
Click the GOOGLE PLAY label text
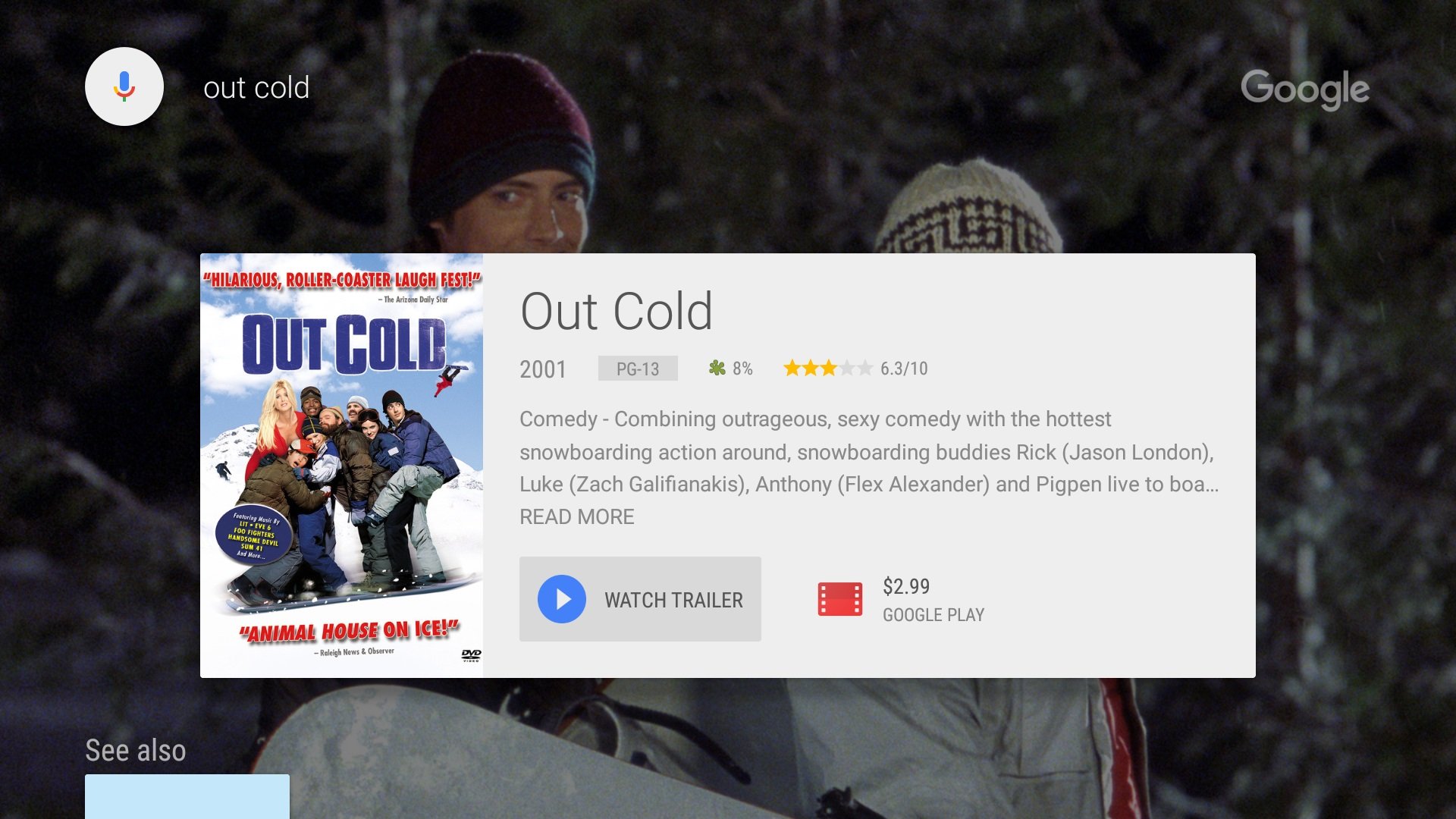tap(934, 615)
